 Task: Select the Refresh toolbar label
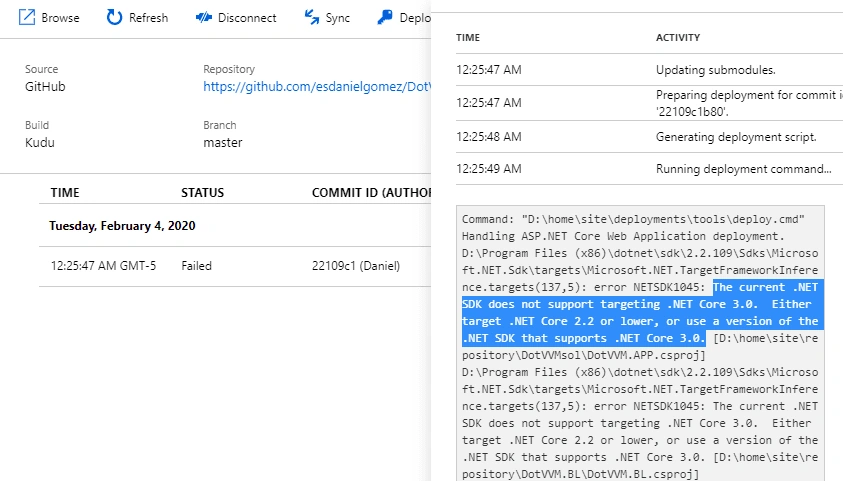[x=148, y=18]
